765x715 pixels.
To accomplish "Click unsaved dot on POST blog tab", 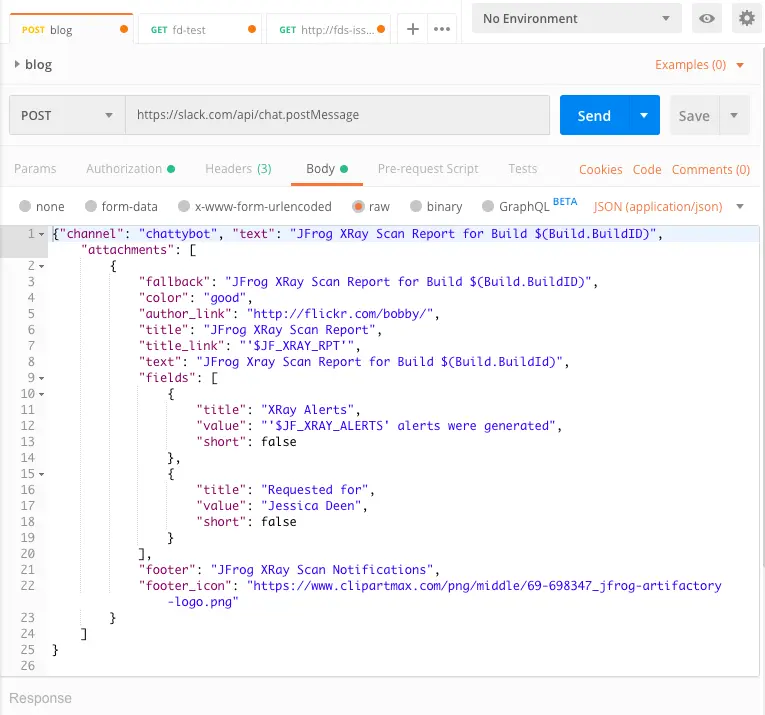I will 124,29.
